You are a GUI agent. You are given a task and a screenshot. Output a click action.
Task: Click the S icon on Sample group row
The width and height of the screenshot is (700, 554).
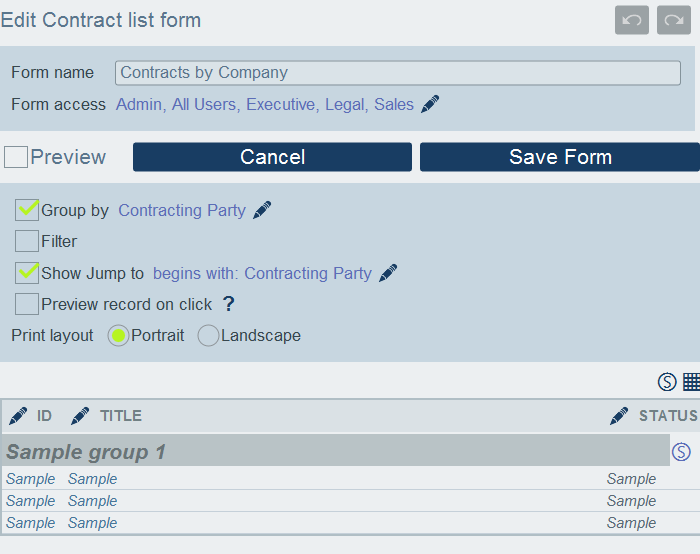681,452
